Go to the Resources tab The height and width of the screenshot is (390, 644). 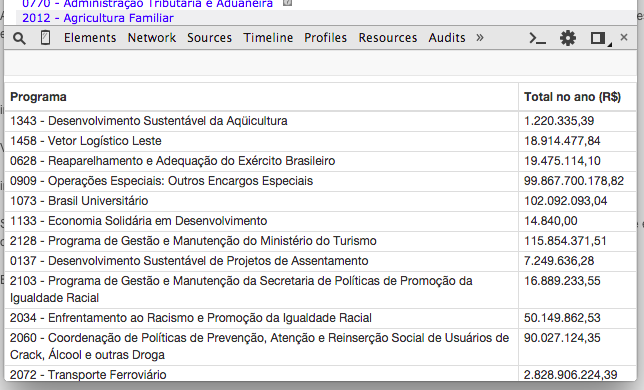[388, 38]
